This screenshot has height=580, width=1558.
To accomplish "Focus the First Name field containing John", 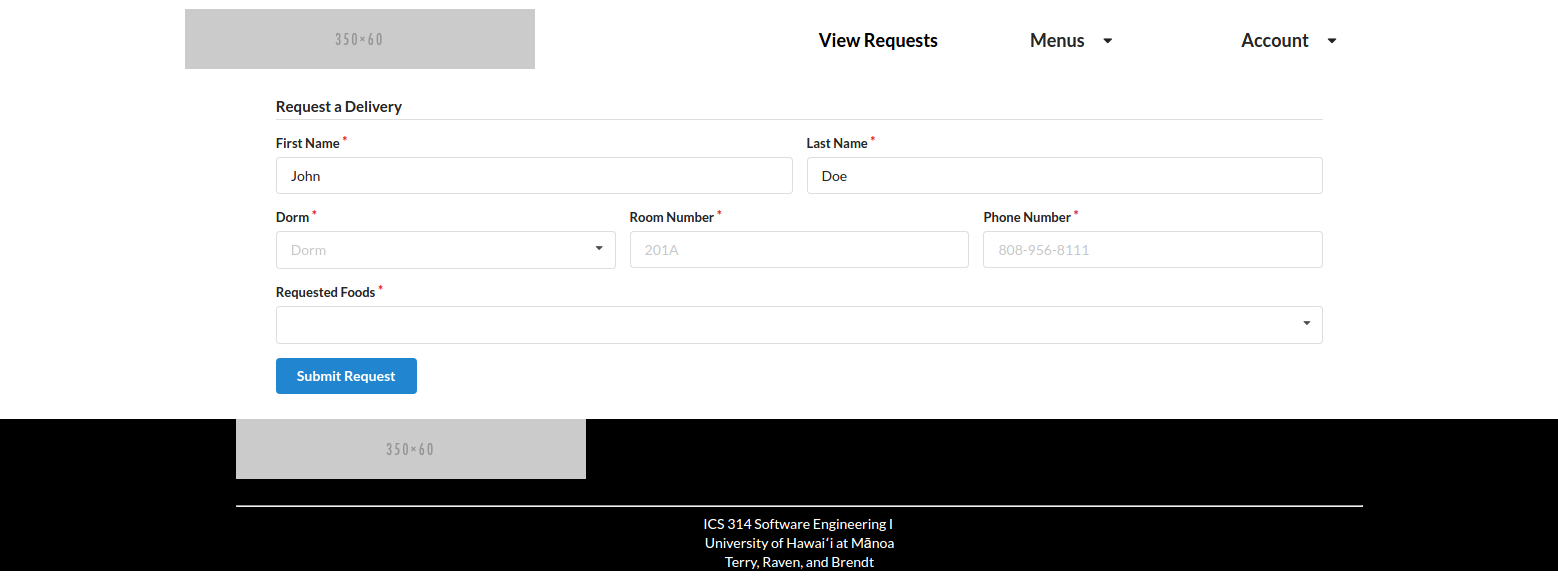I will [x=534, y=176].
